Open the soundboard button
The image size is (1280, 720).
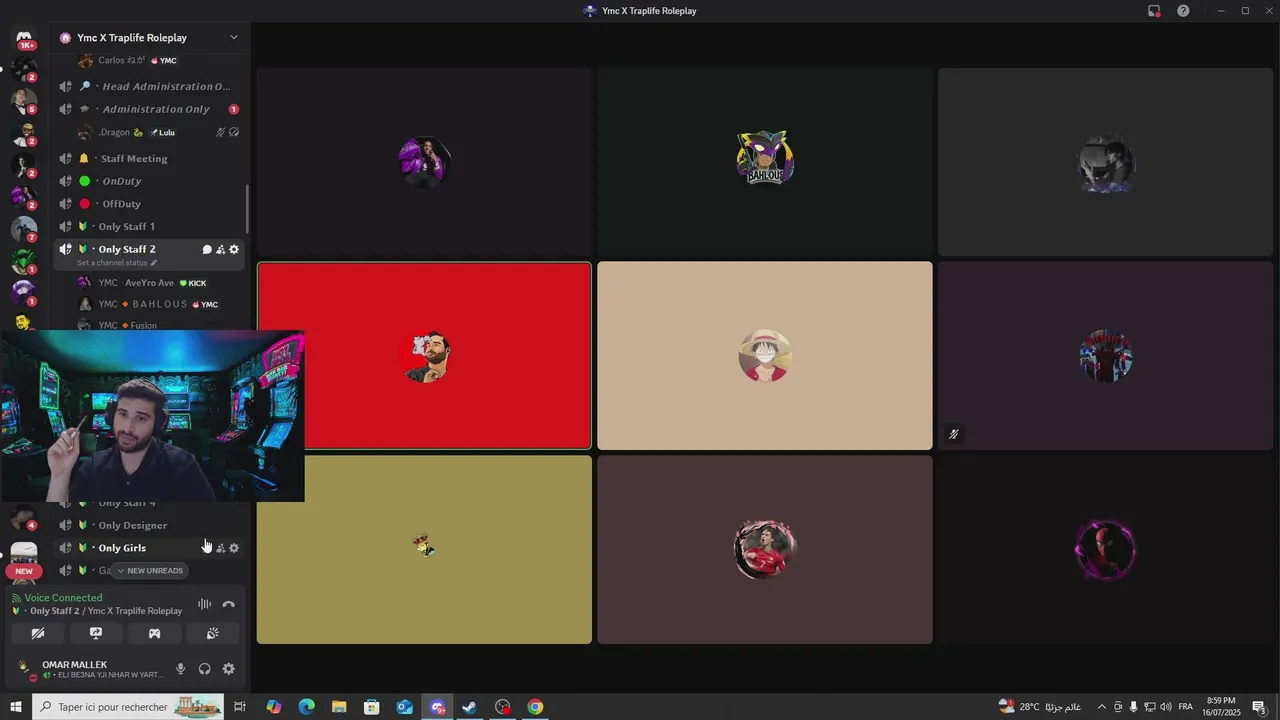pyautogui.click(x=212, y=633)
